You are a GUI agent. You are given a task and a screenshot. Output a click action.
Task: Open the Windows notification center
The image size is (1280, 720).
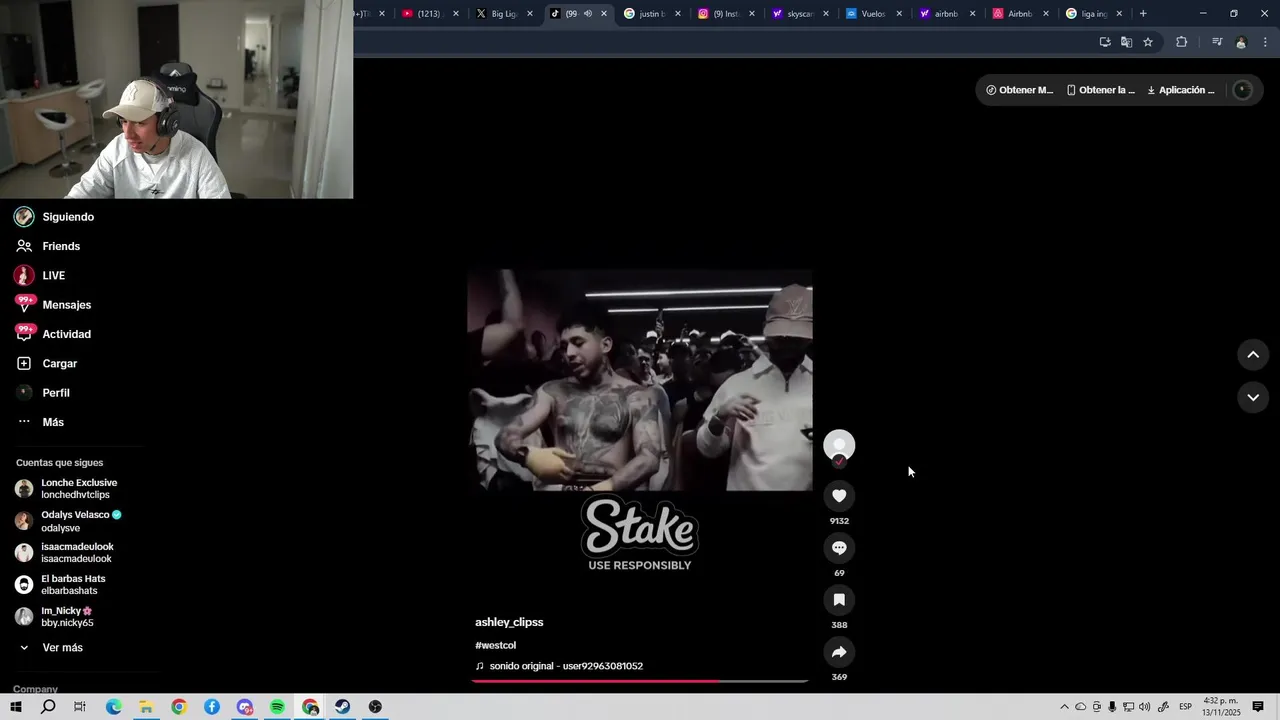[1258, 707]
